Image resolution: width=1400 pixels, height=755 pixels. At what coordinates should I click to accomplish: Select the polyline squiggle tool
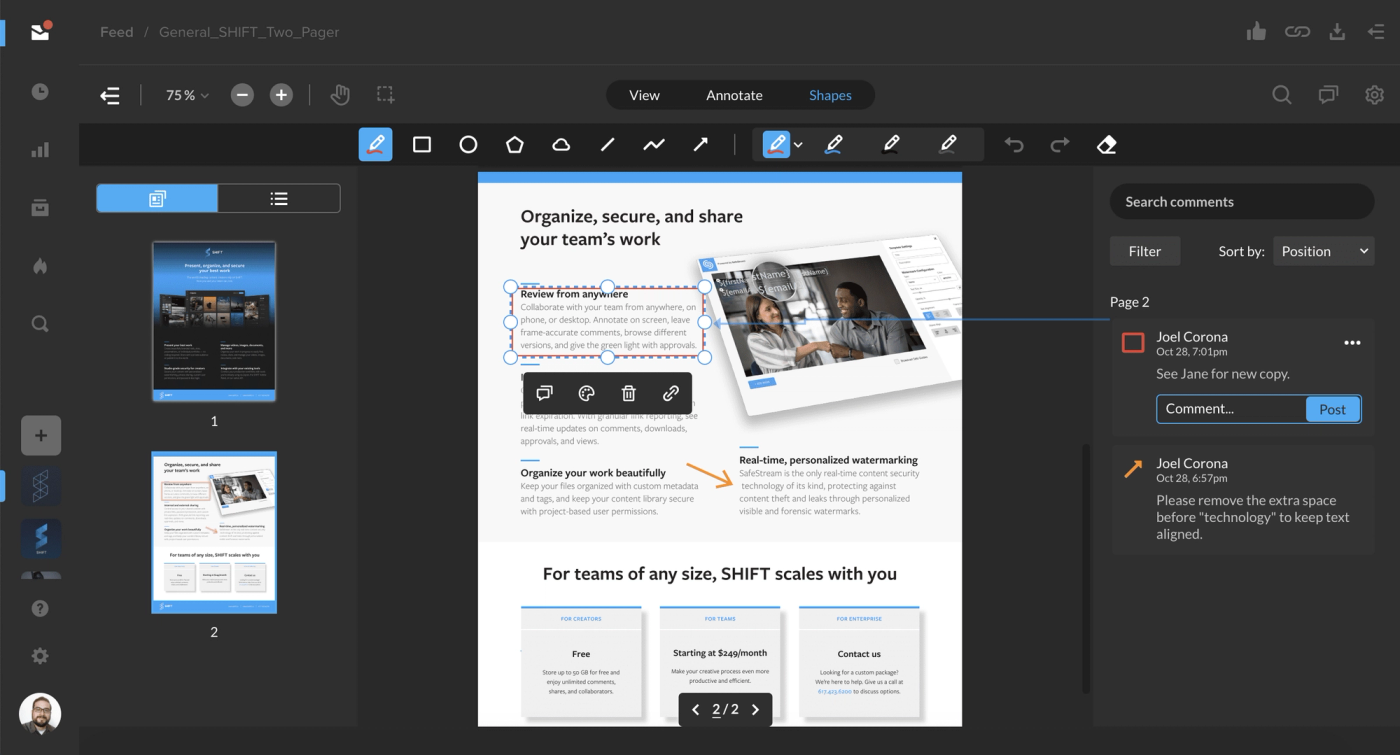click(x=654, y=145)
